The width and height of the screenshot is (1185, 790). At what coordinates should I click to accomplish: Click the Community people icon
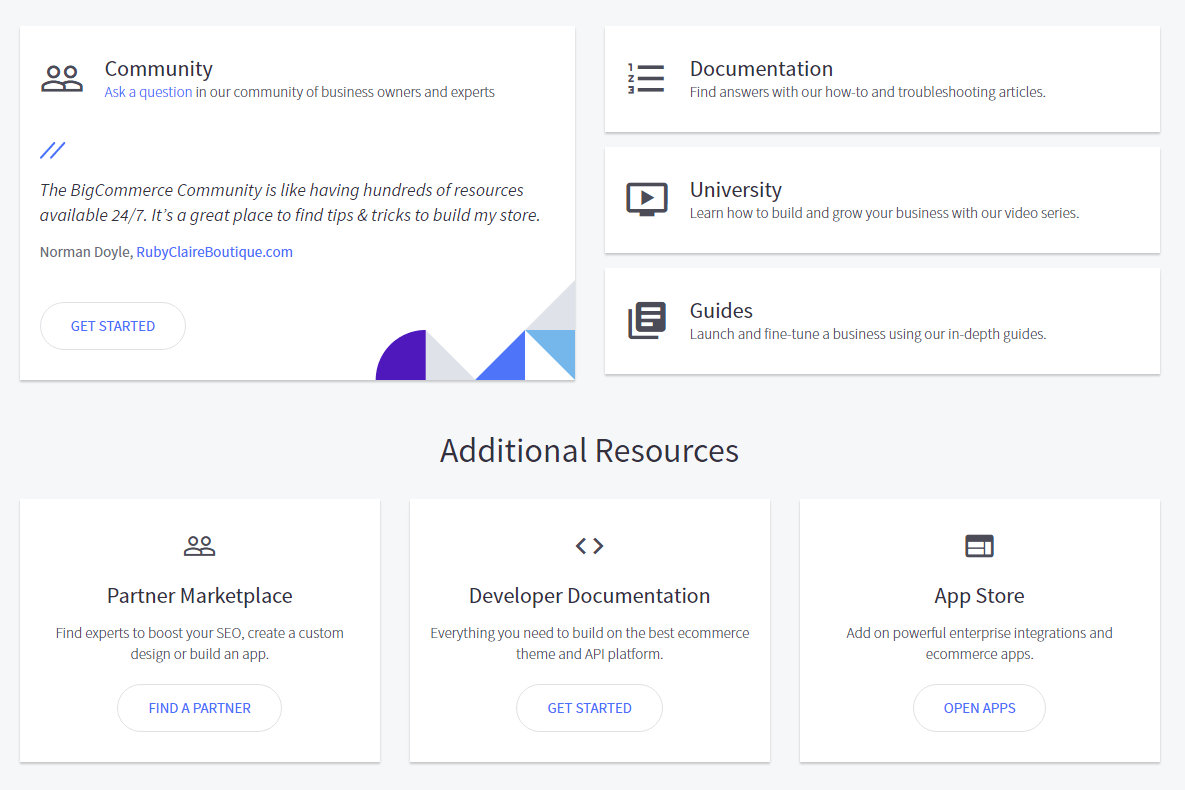coord(62,79)
